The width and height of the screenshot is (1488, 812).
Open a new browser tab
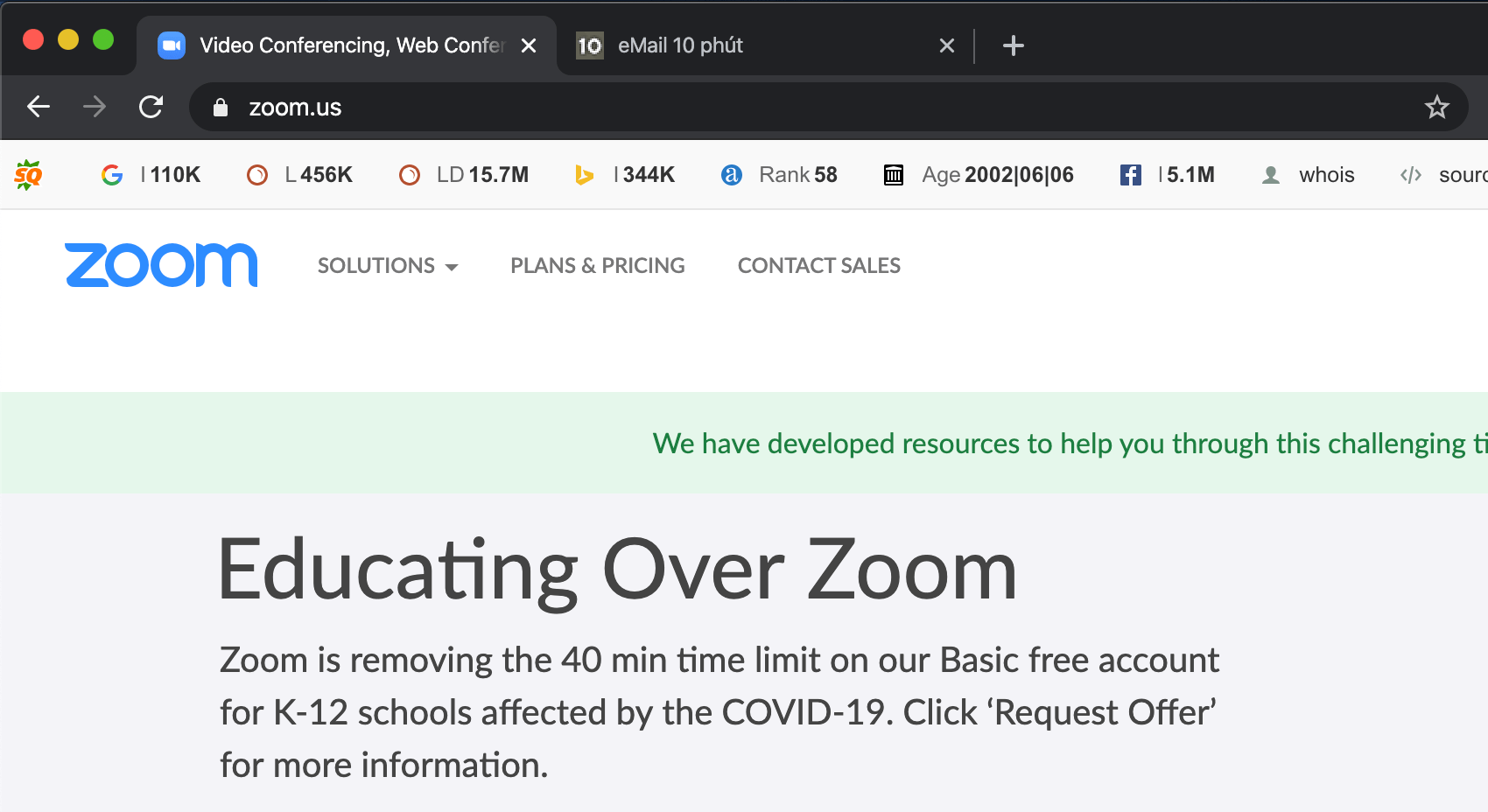[x=1013, y=45]
